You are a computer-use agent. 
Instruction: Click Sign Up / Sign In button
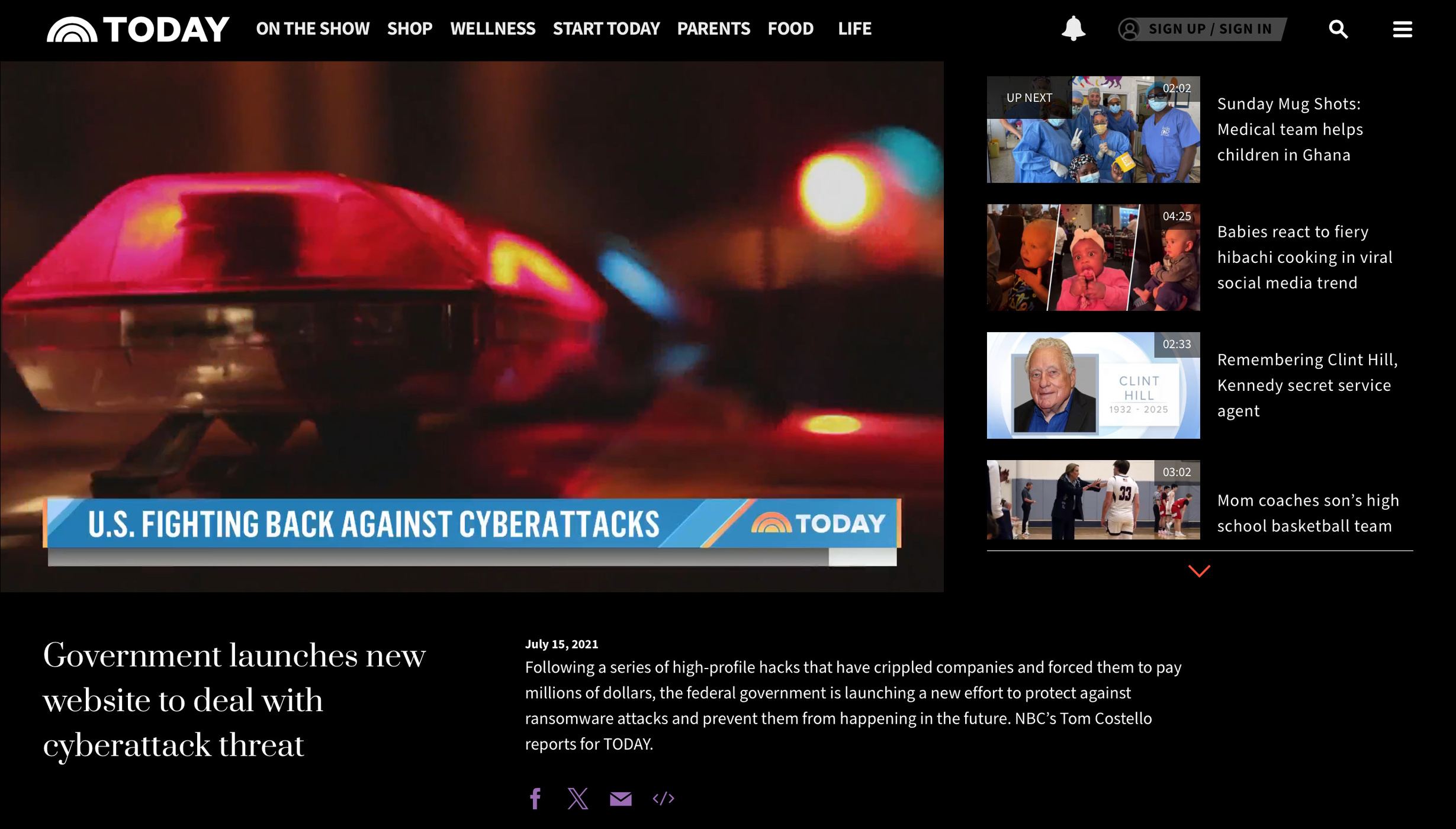tap(1201, 29)
